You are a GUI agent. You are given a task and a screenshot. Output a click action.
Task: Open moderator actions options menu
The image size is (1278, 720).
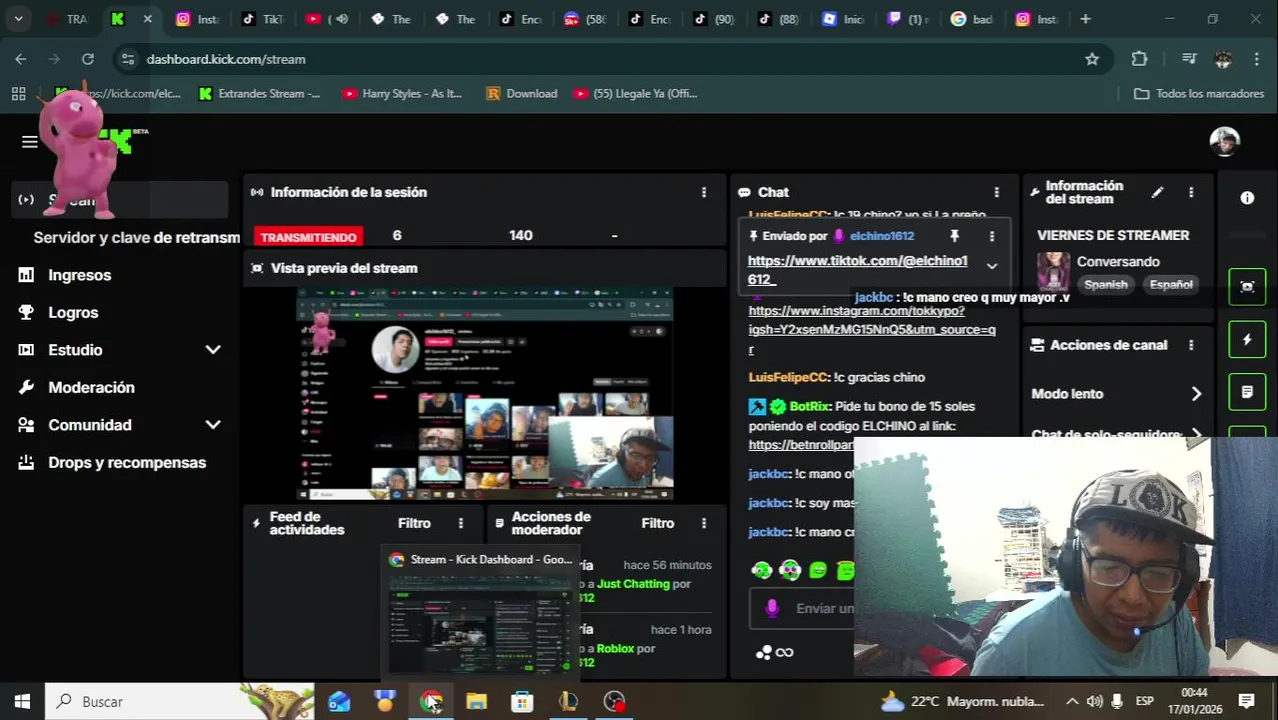(704, 523)
